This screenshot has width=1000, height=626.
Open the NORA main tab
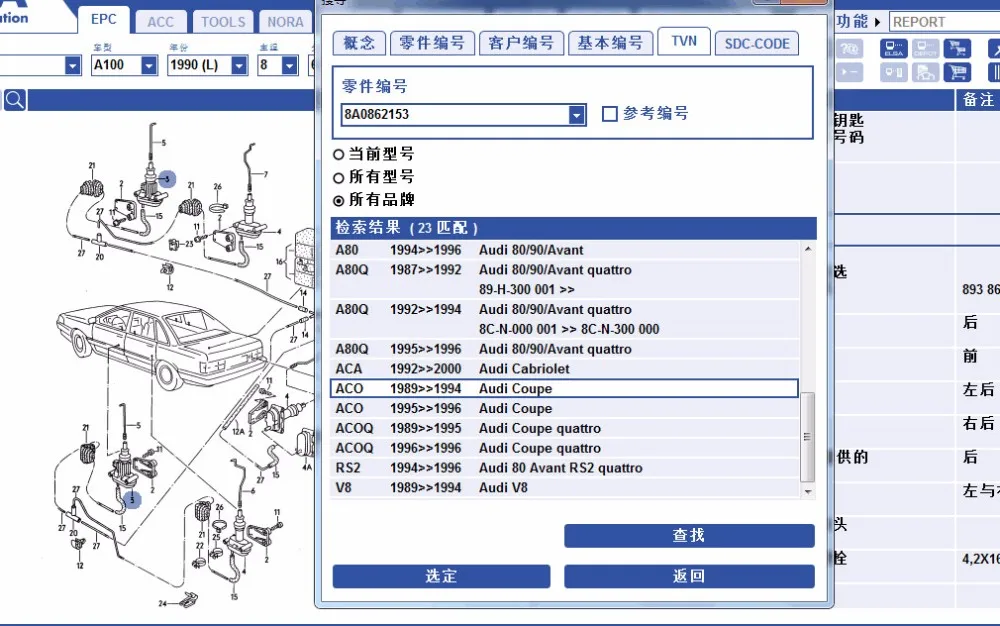pyautogui.click(x=285, y=22)
